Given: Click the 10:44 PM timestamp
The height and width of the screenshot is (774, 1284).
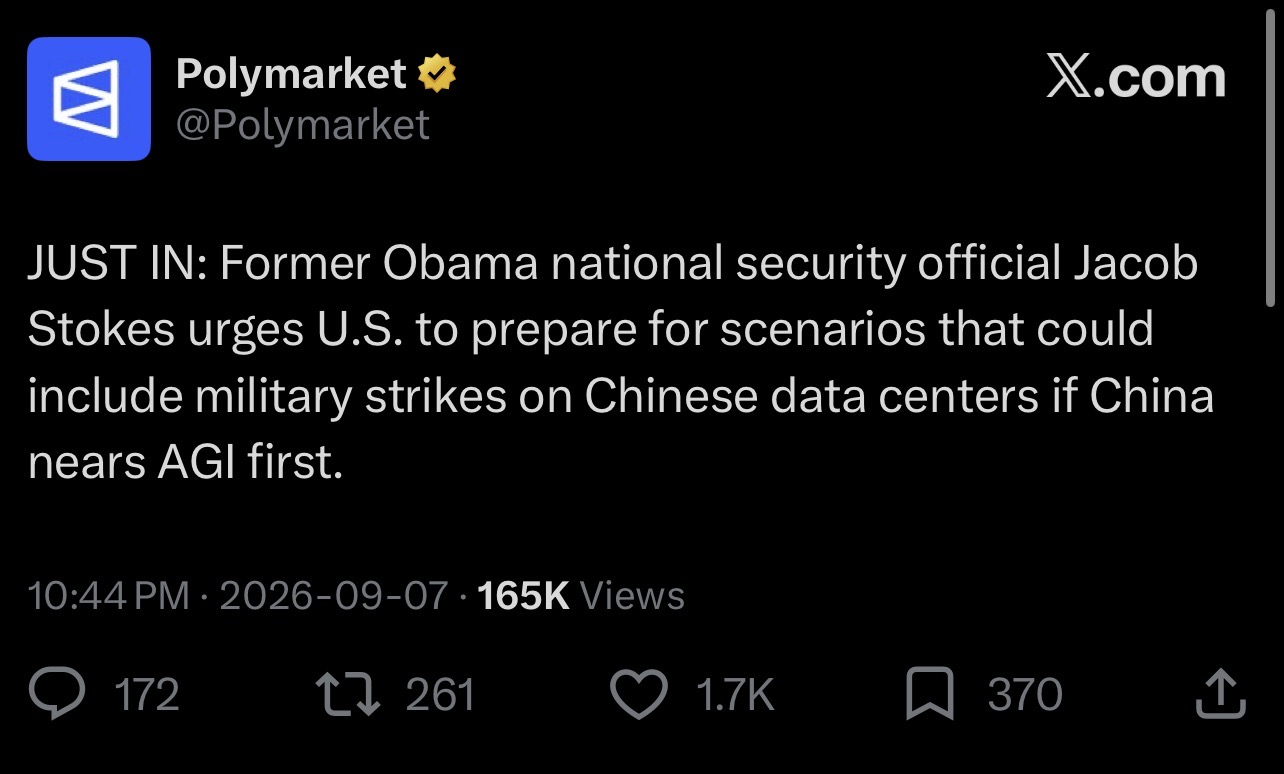Looking at the screenshot, I should click(109, 596).
